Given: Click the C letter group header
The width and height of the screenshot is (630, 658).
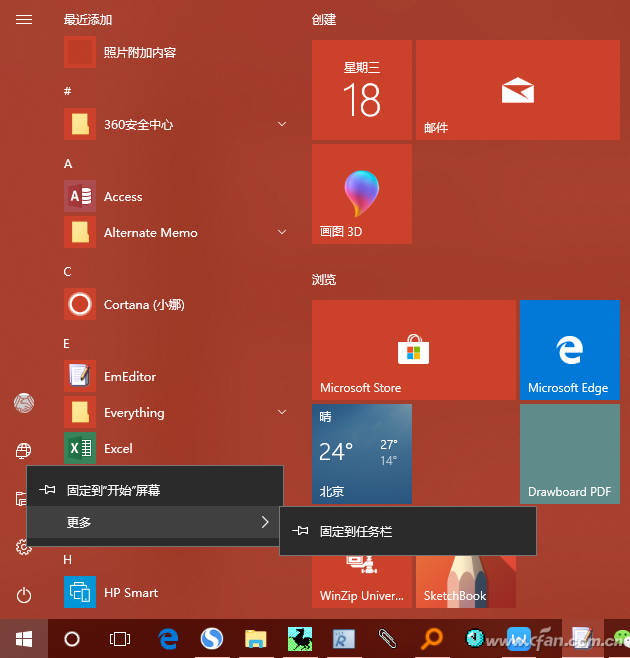Looking at the screenshot, I should coord(68,272).
